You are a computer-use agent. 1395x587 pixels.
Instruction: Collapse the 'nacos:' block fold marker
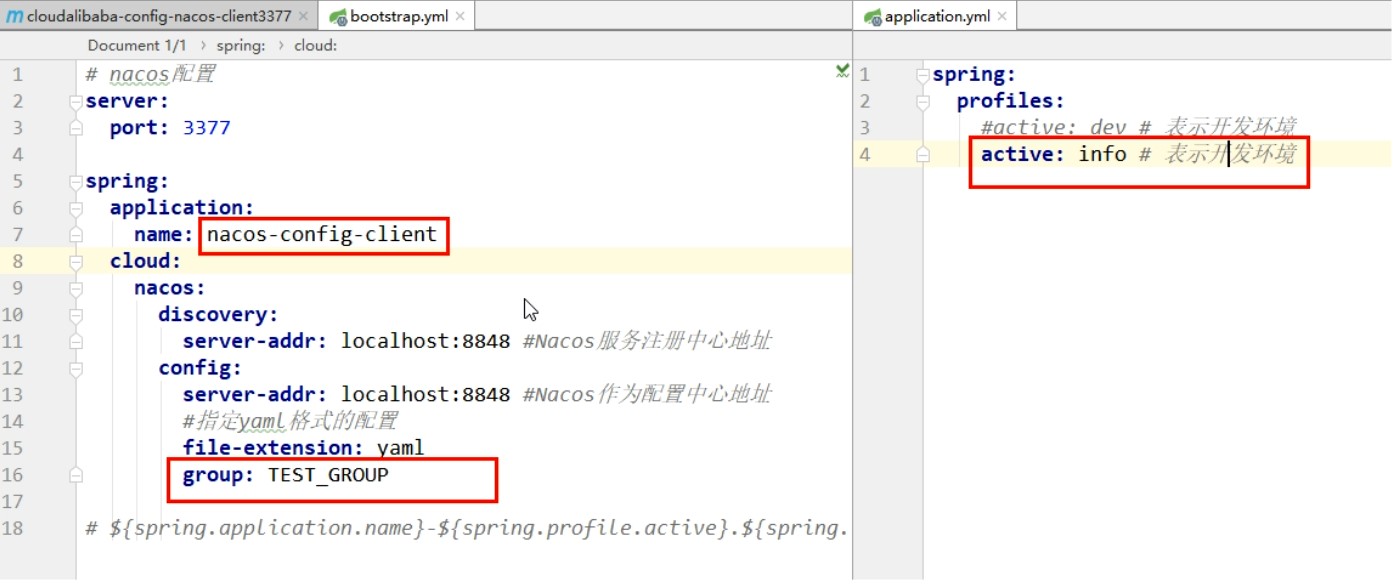coord(76,288)
